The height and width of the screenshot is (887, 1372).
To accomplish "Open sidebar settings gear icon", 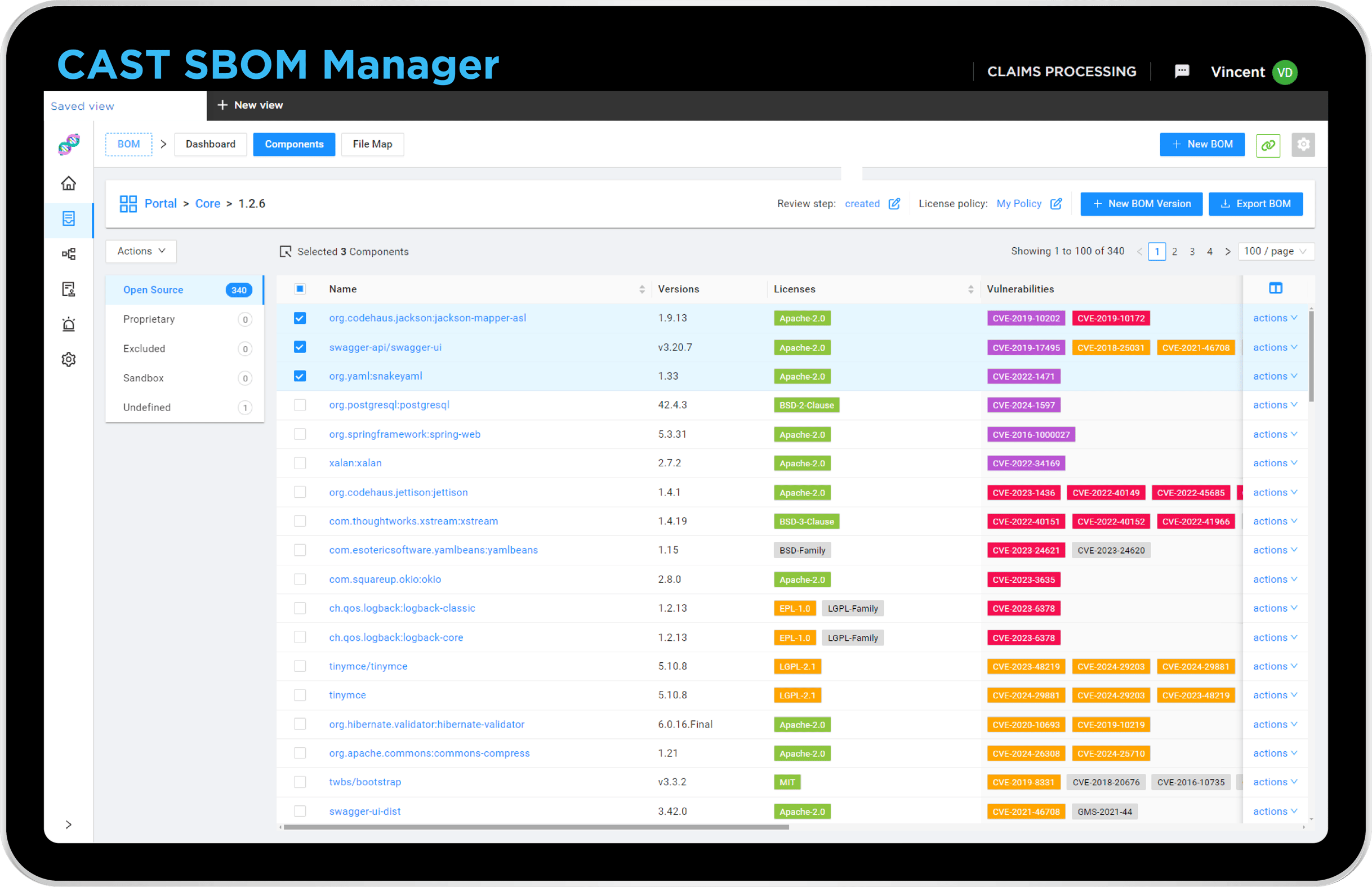I will pyautogui.click(x=69, y=359).
